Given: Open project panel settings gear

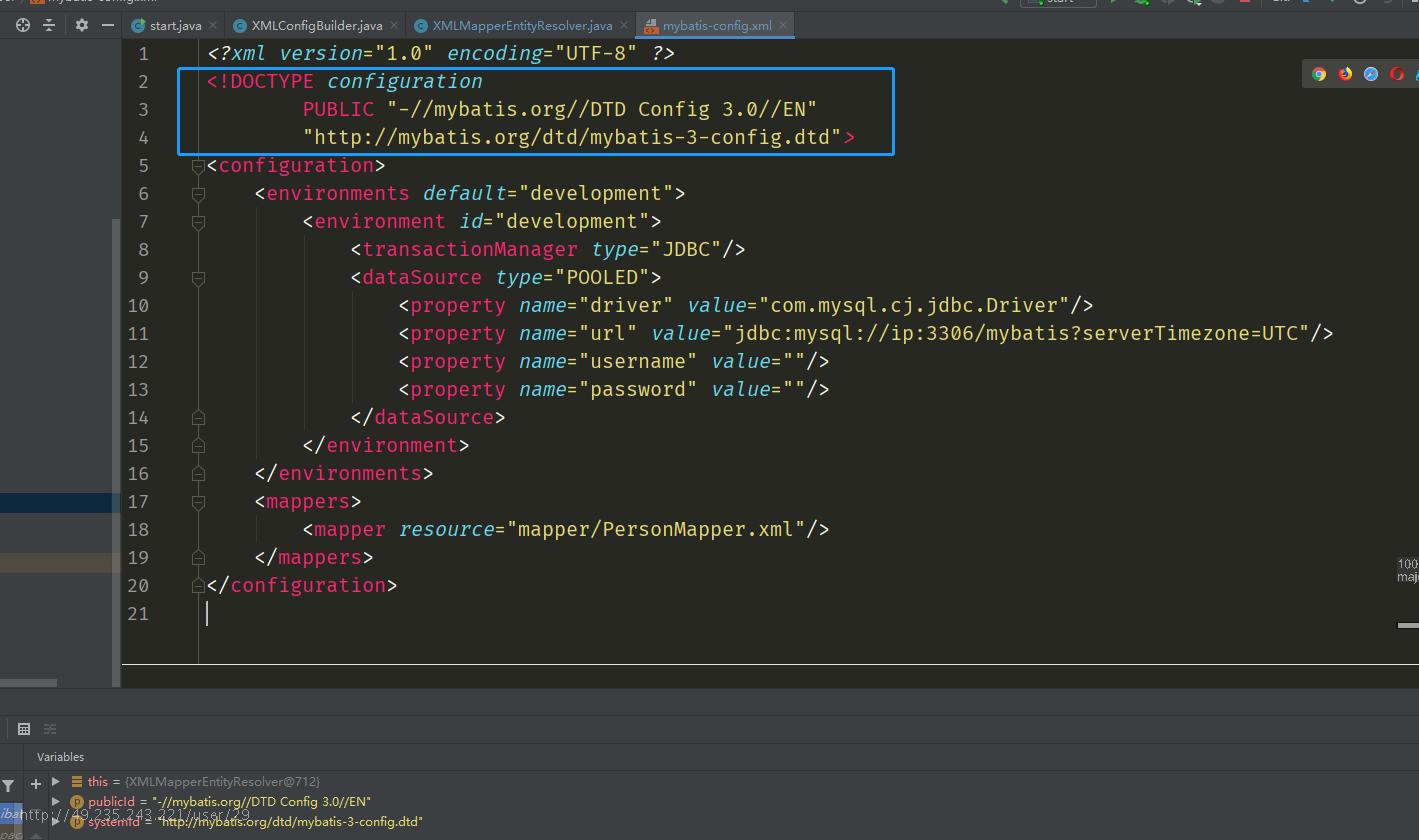Looking at the screenshot, I should (x=82, y=25).
